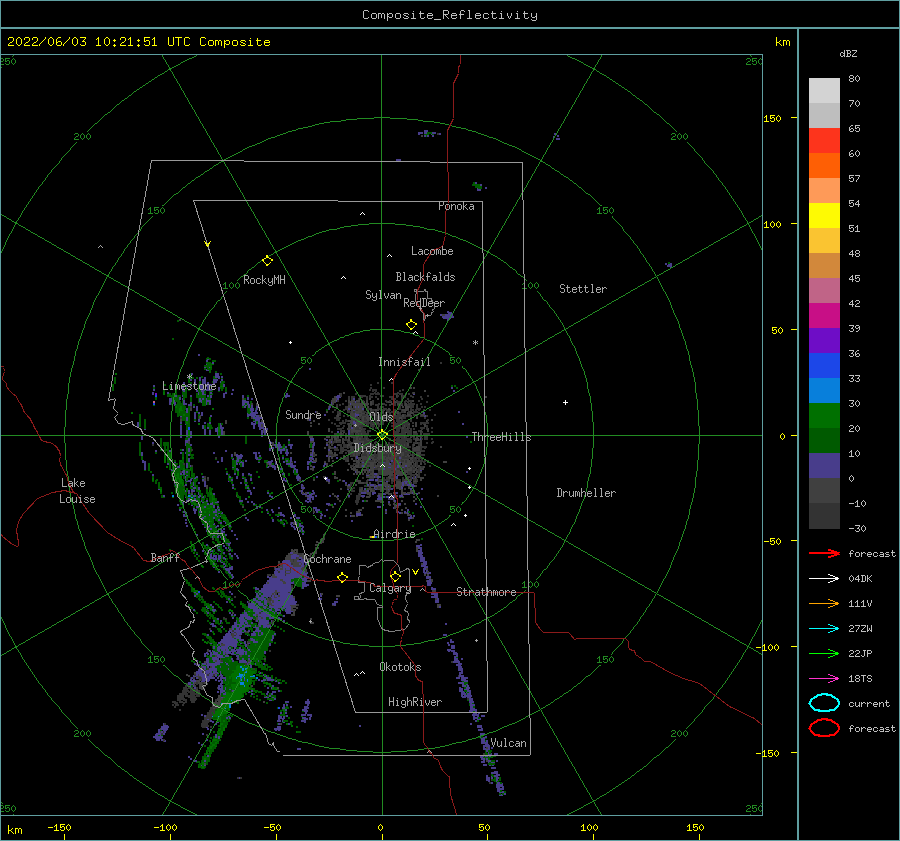Image resolution: width=900 pixels, height=841 pixels.
Task: Click the orange 57 dBZ color swatch
Action: 824,165
